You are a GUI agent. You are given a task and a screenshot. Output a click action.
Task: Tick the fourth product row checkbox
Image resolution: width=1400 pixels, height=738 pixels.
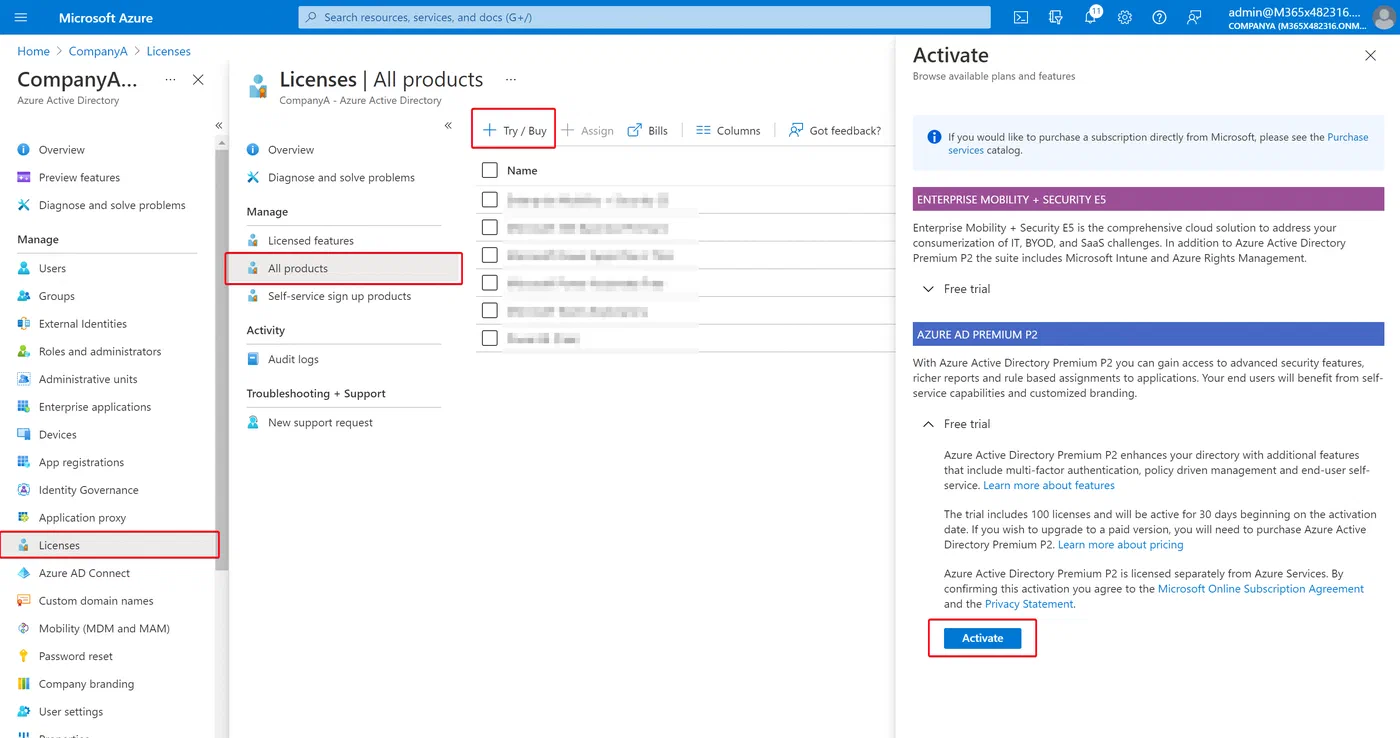[x=490, y=283]
